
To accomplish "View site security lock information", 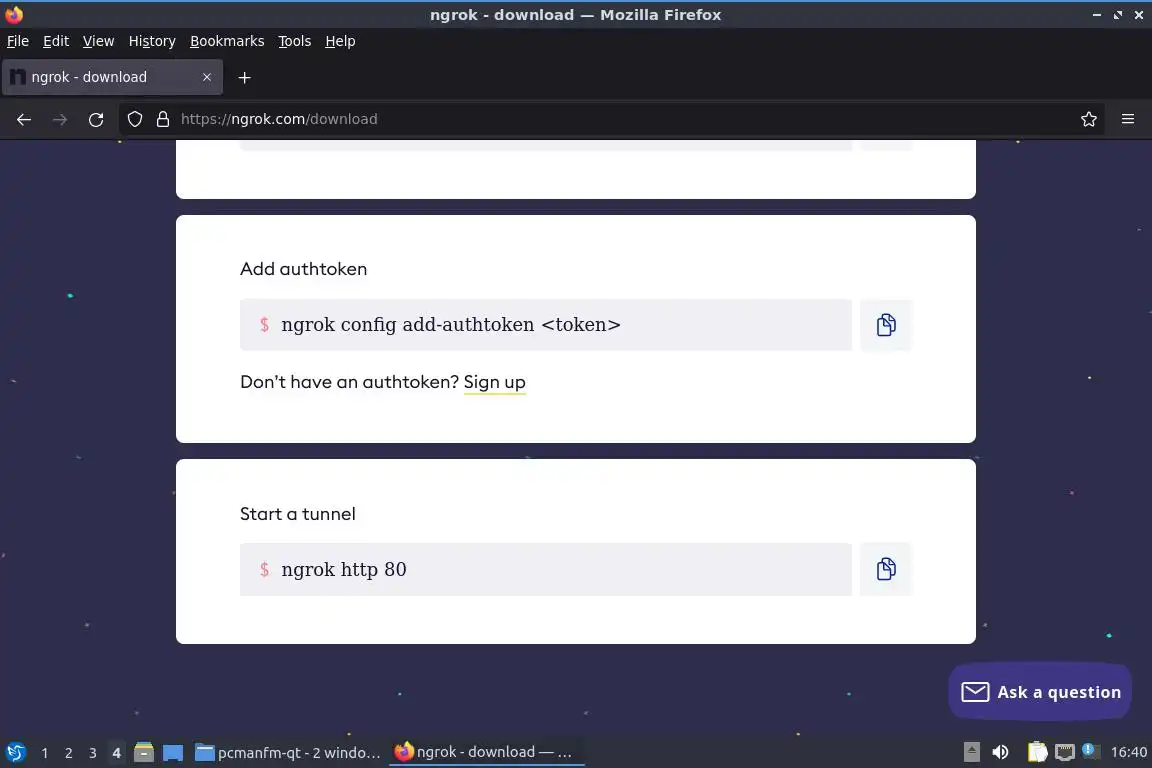I will 163,119.
